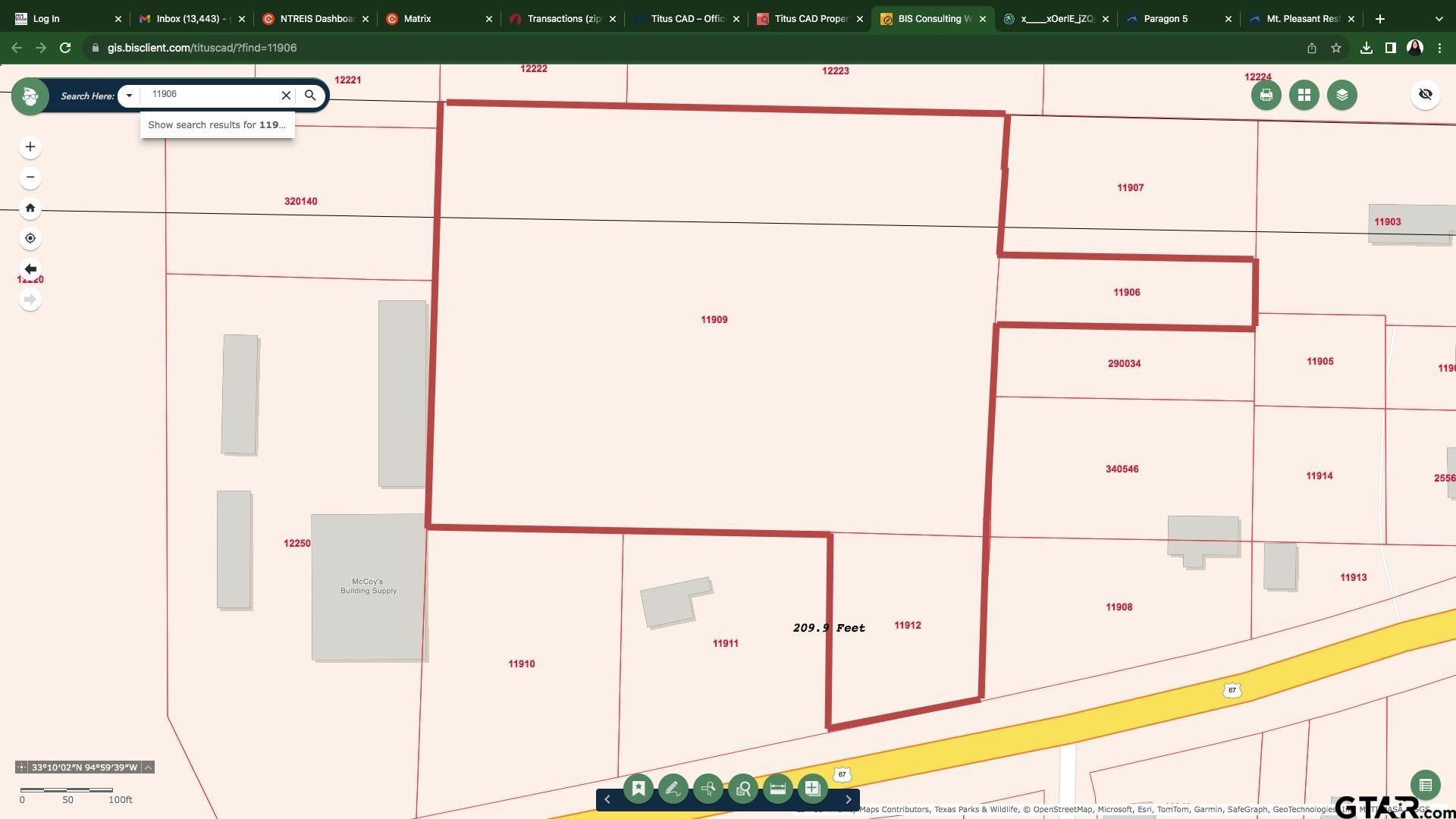
Task: Select the Draw pencil tool
Action: 673,789
